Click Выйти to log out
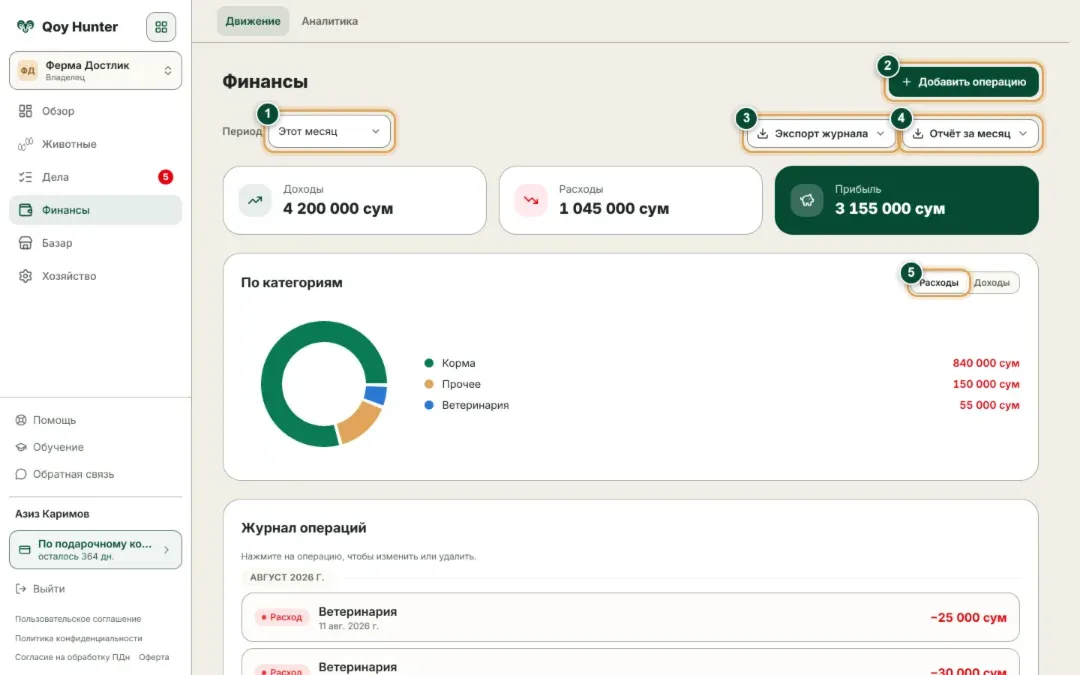Viewport: 1080px width, 675px height. 49,589
